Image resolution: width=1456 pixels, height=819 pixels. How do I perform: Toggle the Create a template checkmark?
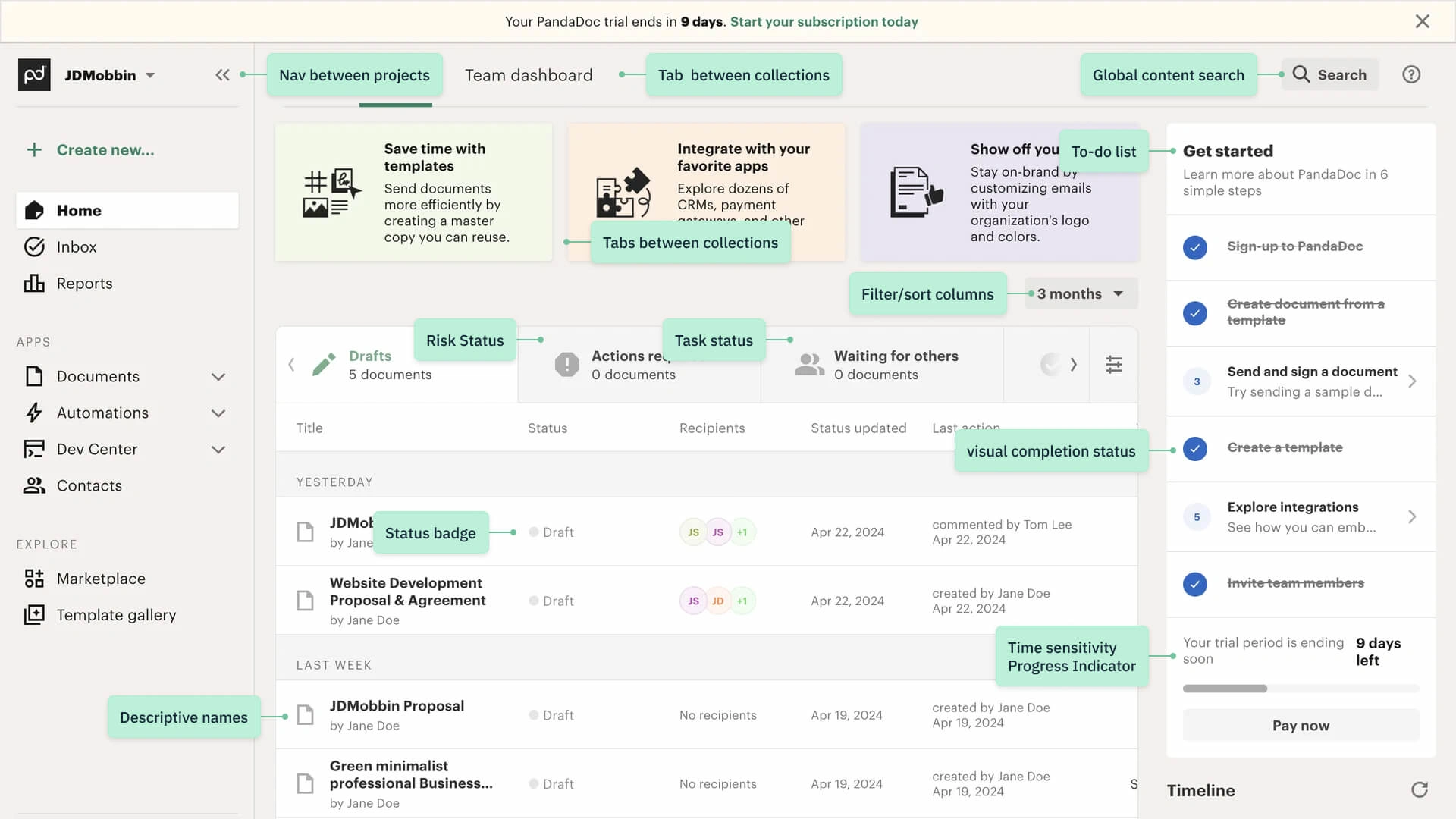click(x=1195, y=449)
